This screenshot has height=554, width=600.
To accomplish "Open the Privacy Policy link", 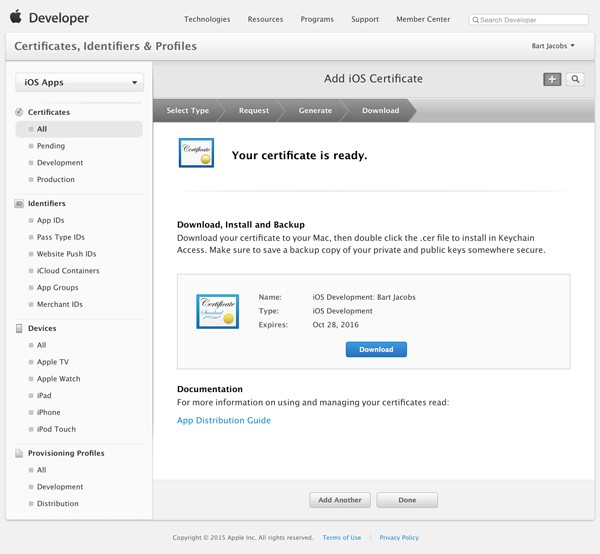I will (399, 538).
